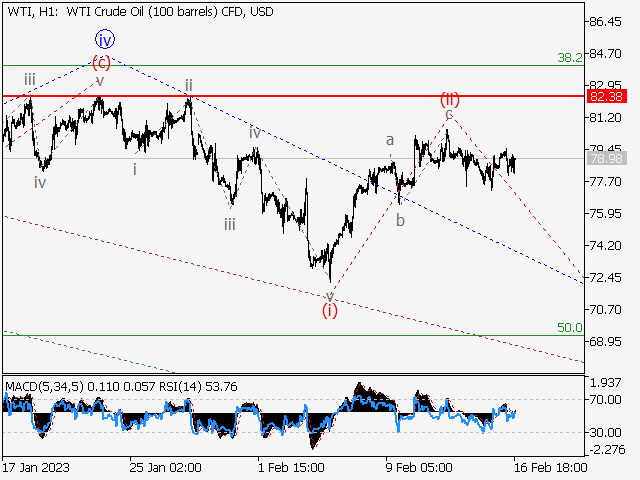Viewport: 640px width, 480px height.
Task: Select the grey i wave label
Action: (135, 169)
